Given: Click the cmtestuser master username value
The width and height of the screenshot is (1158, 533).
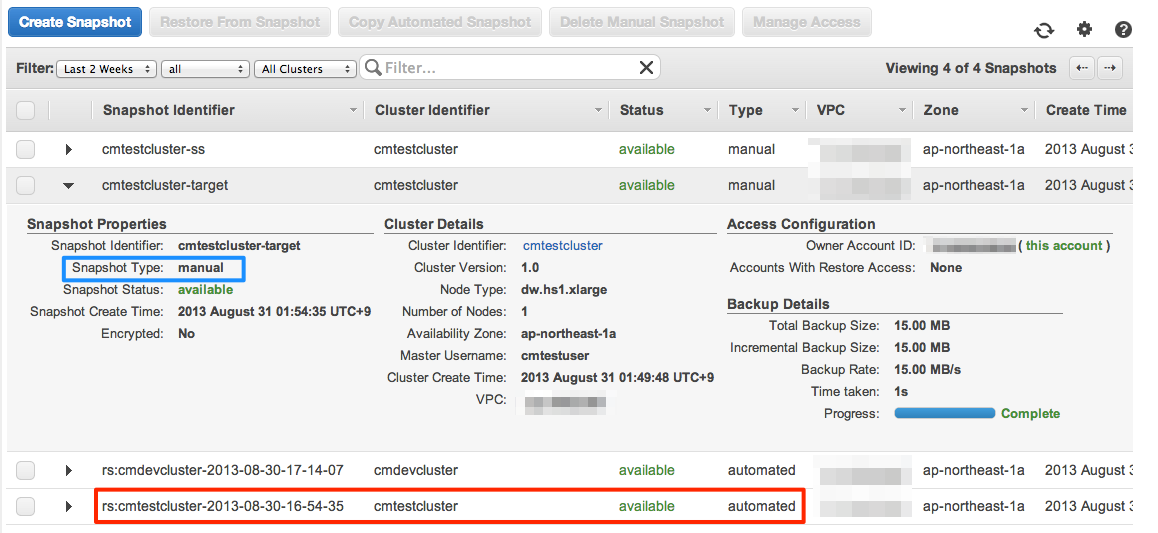Looking at the screenshot, I should click(555, 356).
